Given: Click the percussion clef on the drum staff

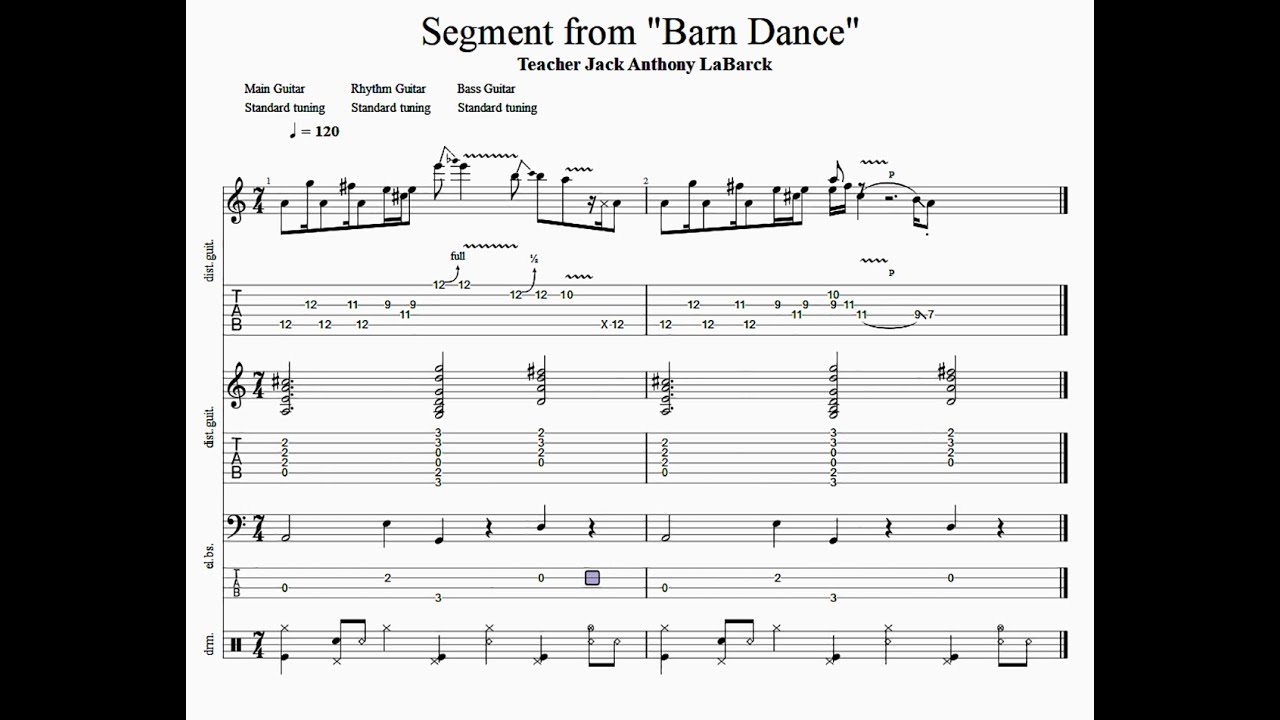Looking at the screenshot, I should coord(236,644).
